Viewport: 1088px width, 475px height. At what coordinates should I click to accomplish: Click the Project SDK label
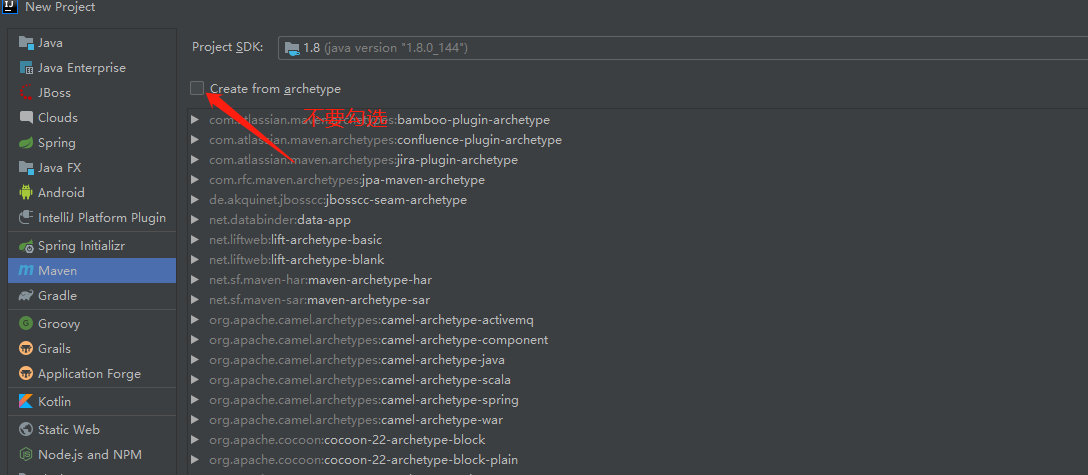tap(228, 47)
